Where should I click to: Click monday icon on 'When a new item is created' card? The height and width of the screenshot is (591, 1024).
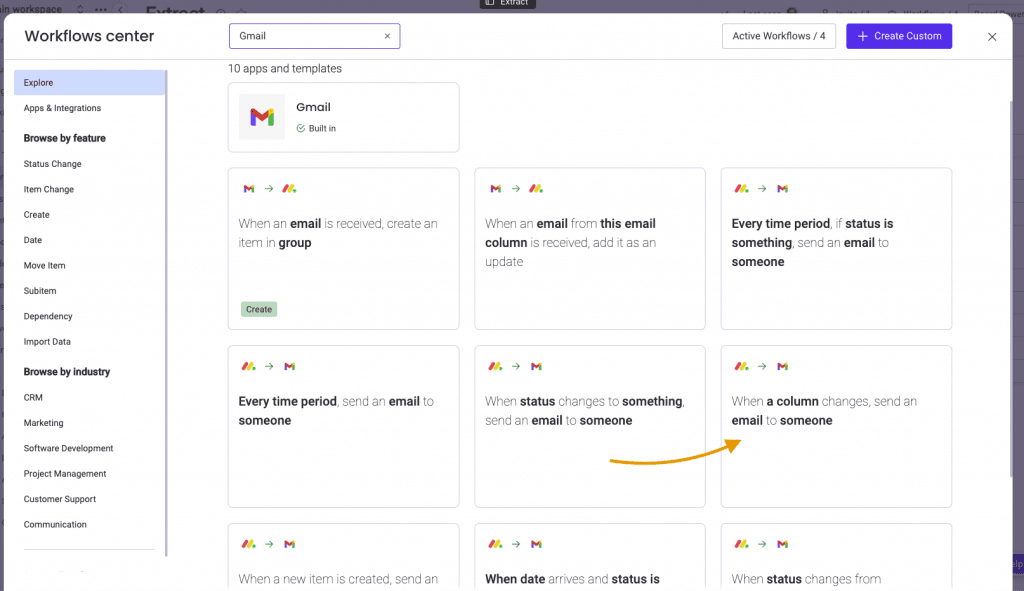point(249,544)
